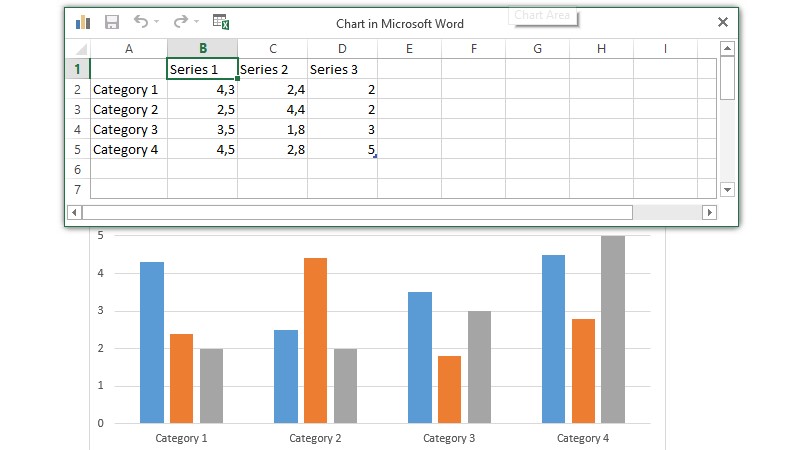
Task: Click the horizontal scrollbar right arrow
Action: 710,212
